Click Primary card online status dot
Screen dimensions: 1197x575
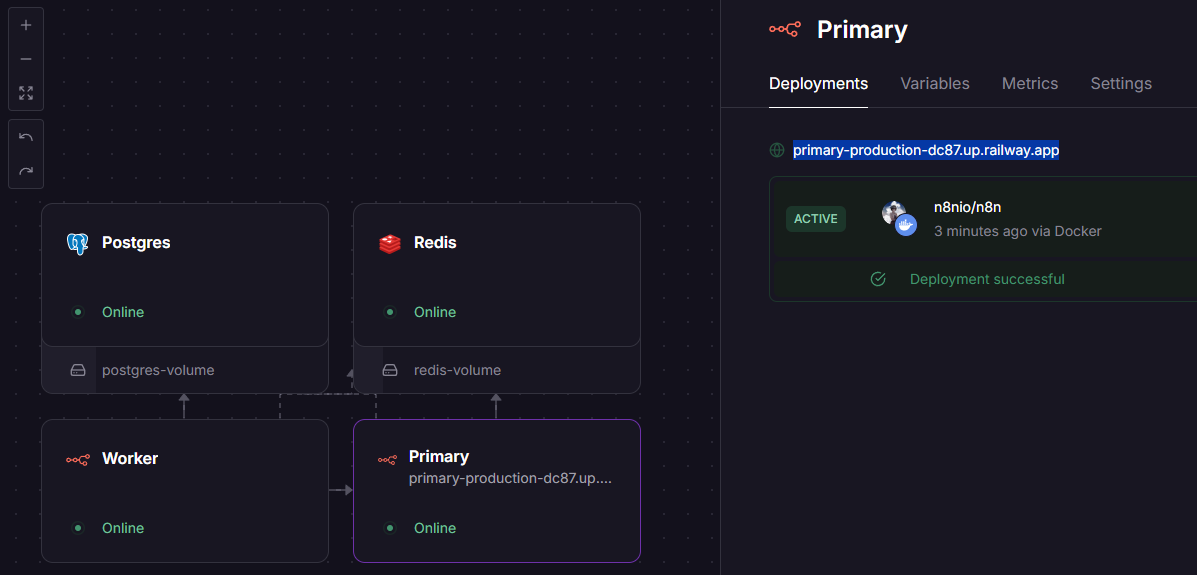[x=389, y=528]
